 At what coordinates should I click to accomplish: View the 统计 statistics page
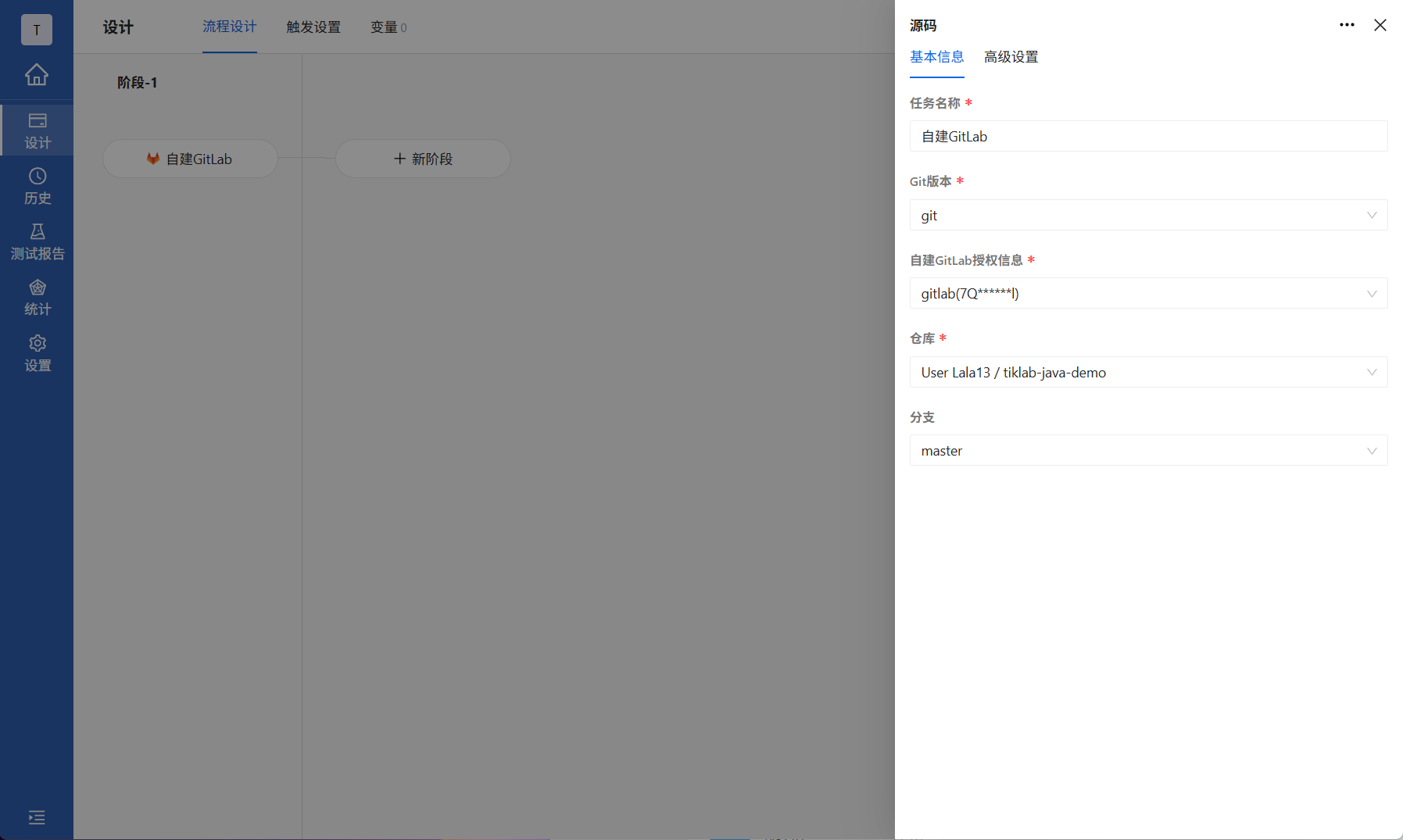(37, 297)
